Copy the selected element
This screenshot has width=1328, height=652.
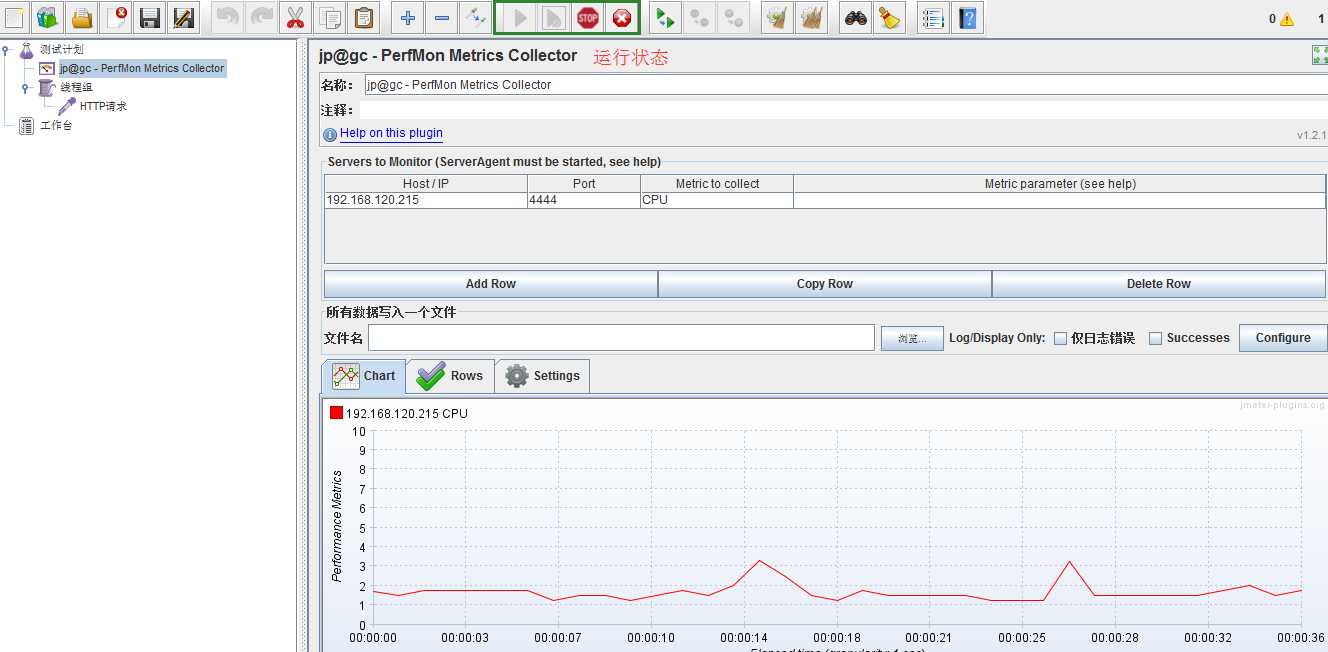[x=329, y=17]
